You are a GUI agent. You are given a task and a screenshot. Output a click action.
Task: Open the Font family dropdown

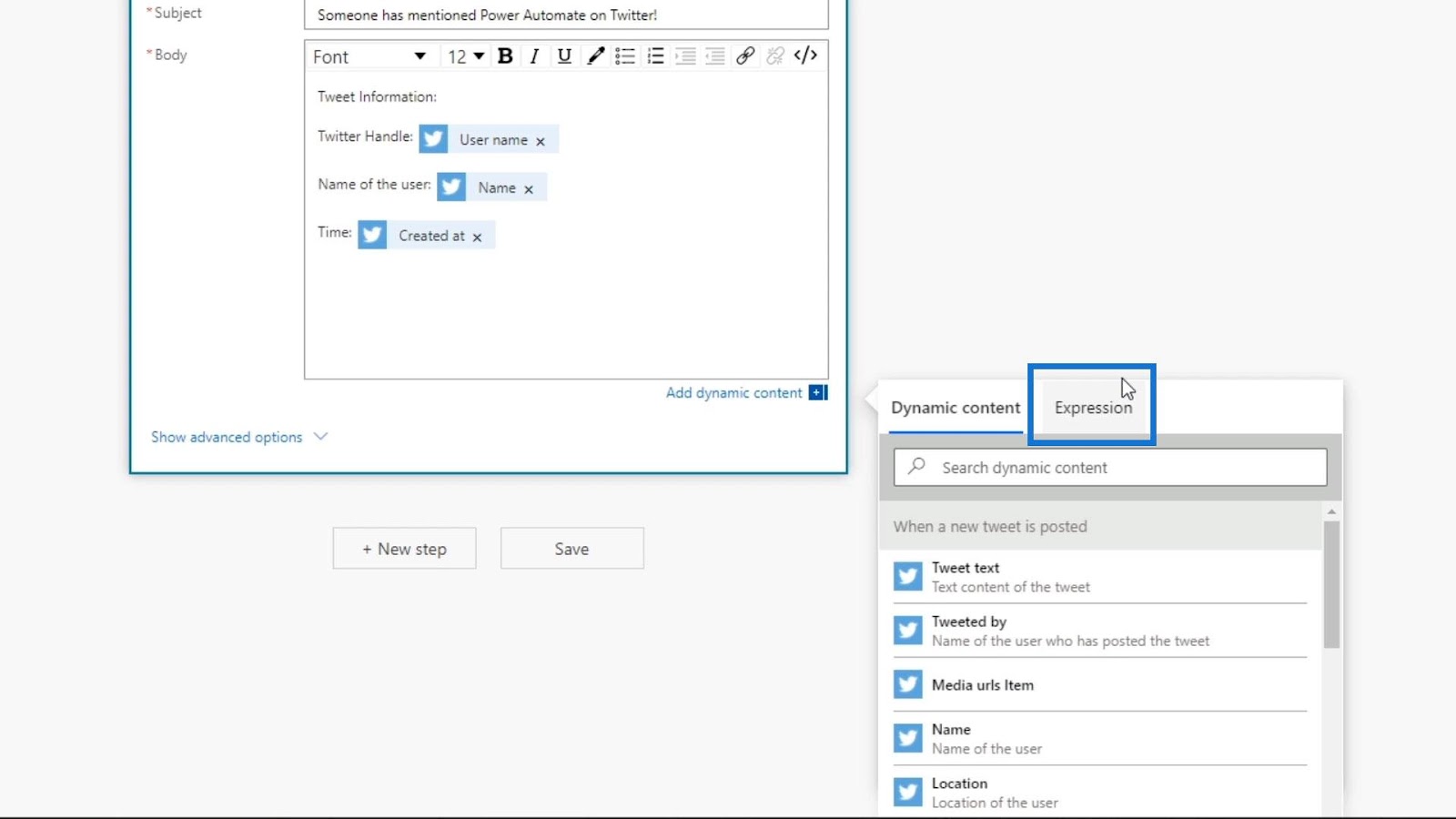[369, 56]
